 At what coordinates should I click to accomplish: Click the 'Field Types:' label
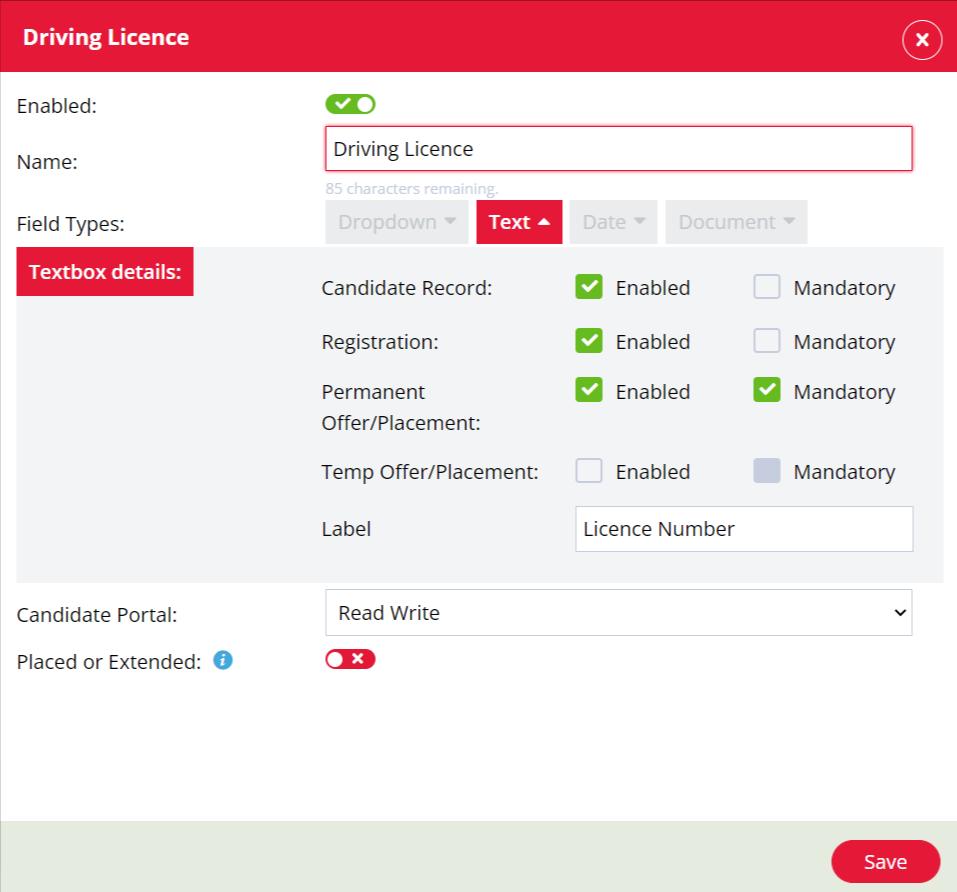pyautogui.click(x=71, y=224)
